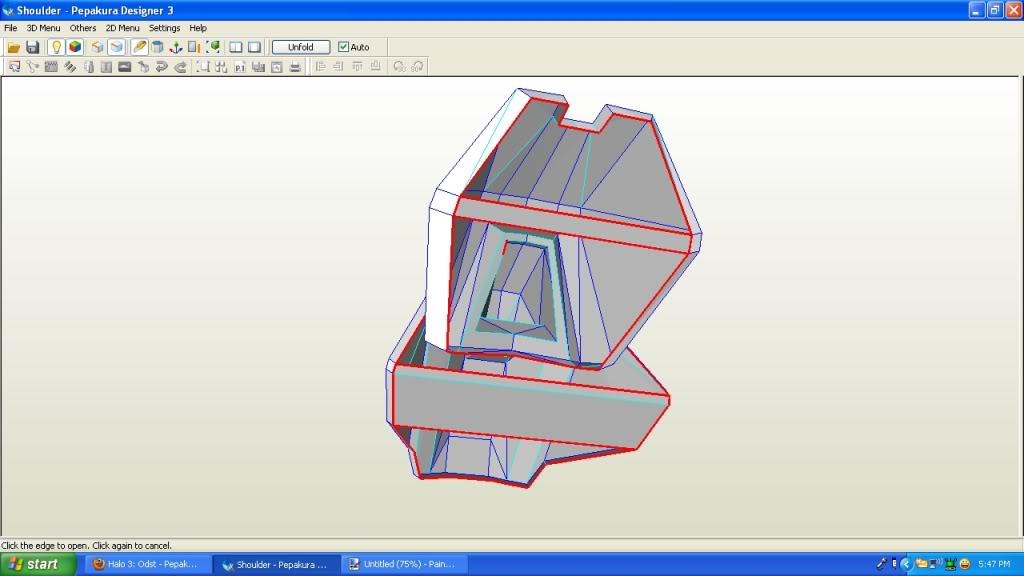Click the green router tray icon
The width and height of the screenshot is (1024, 576).
(x=950, y=564)
